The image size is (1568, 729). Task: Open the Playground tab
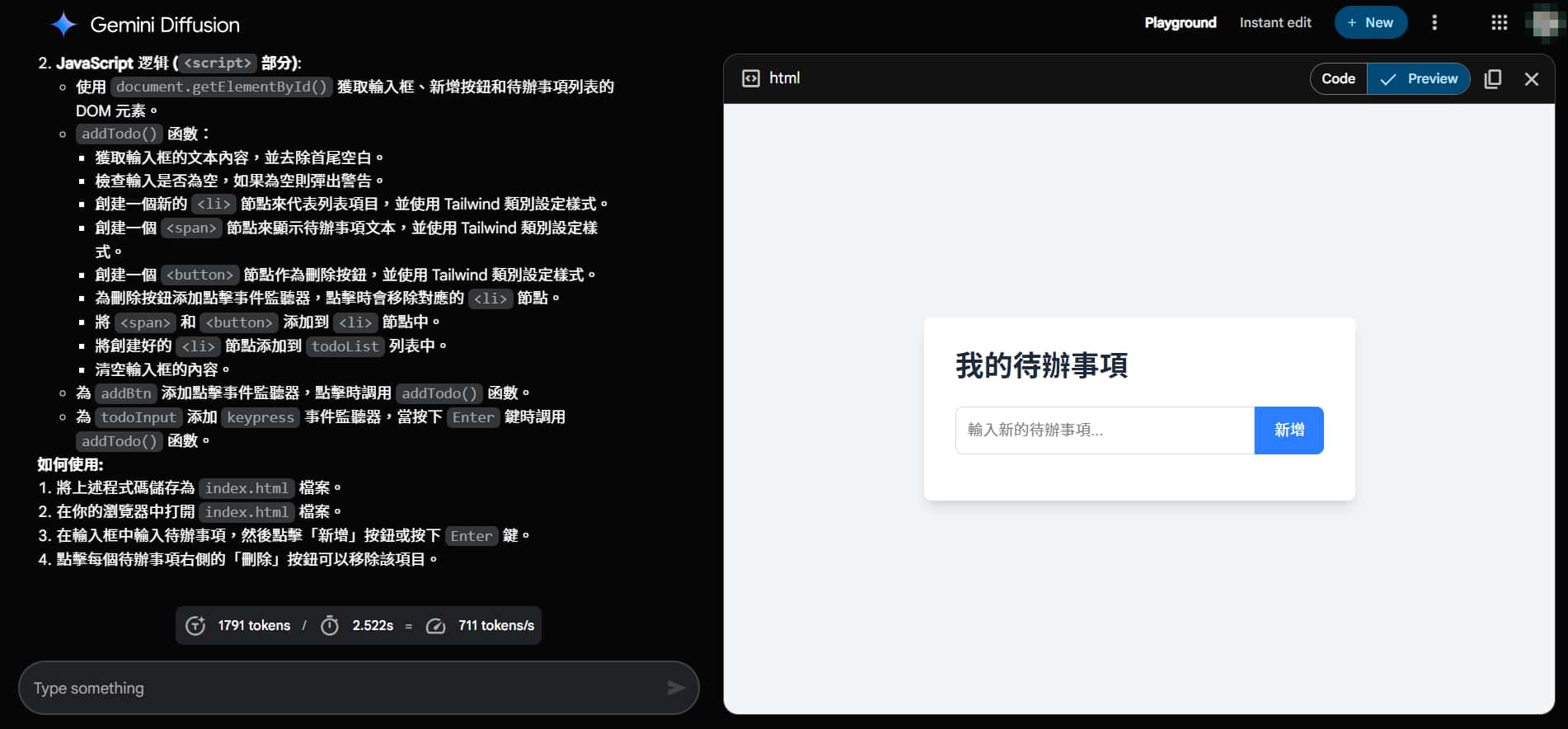[x=1180, y=23]
